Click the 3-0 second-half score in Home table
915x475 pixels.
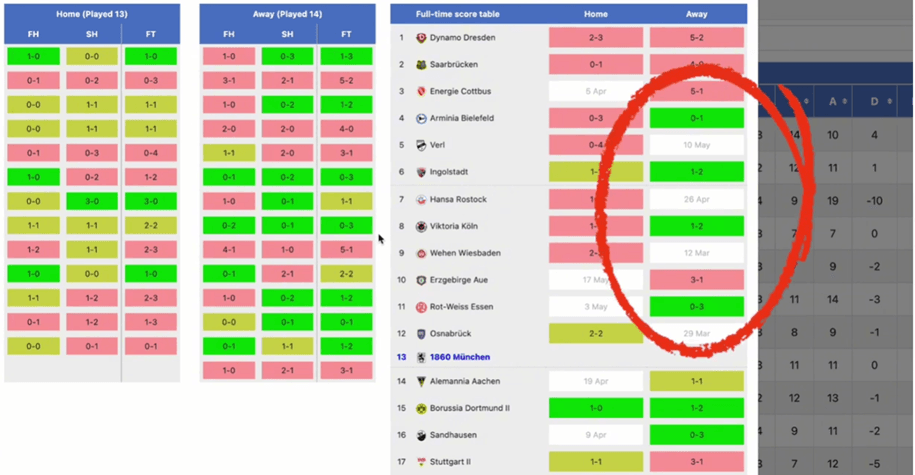[92, 201]
